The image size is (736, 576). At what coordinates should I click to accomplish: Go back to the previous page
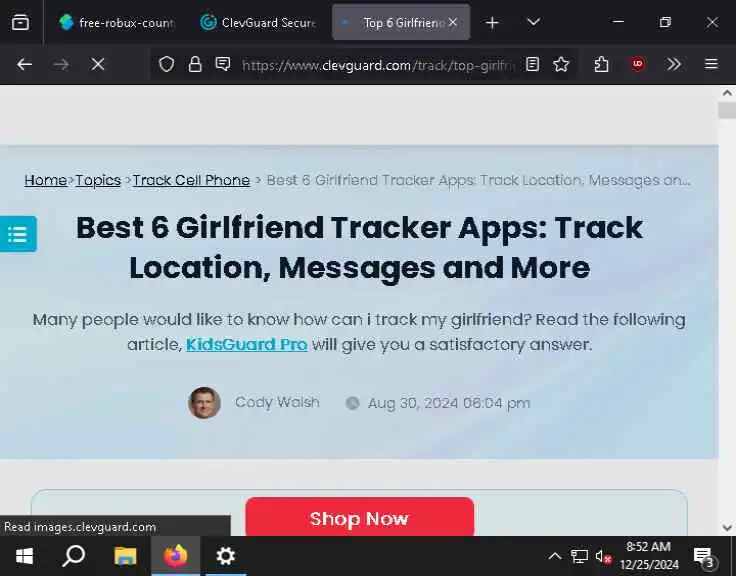point(24,64)
